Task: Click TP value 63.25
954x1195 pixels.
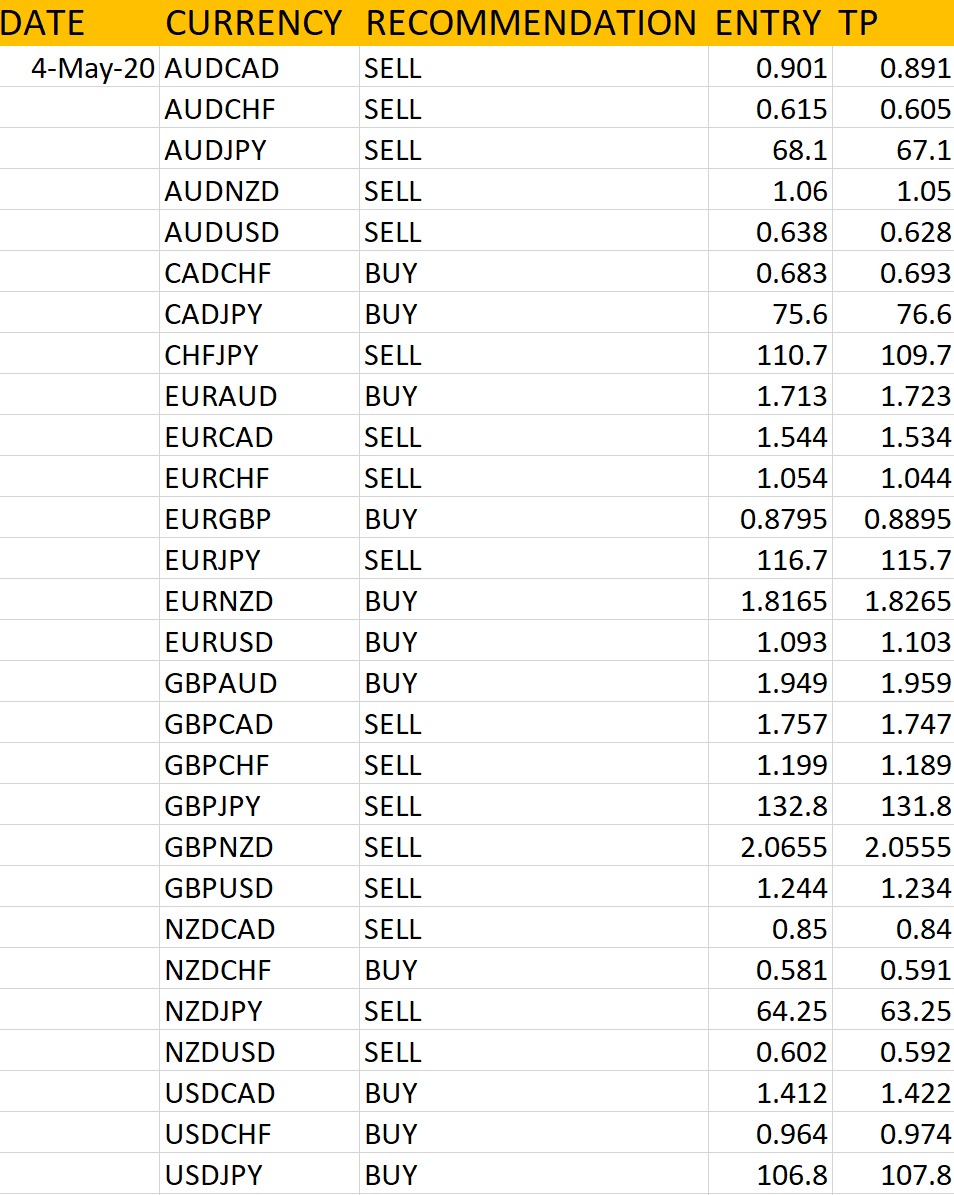Action: (x=916, y=1011)
